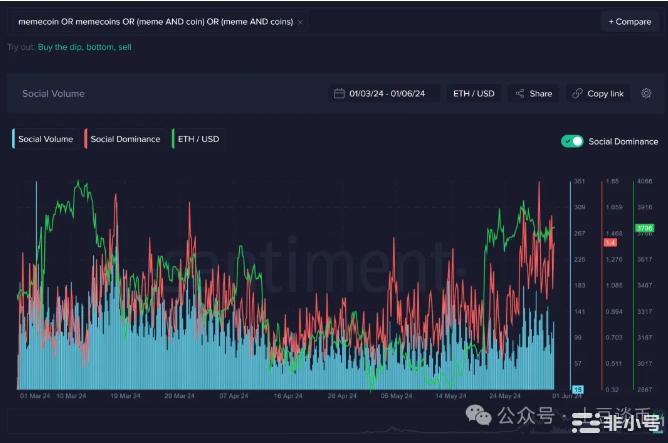Click the Copy link chain icon
Screen dimensions: 668x443
coord(577,93)
